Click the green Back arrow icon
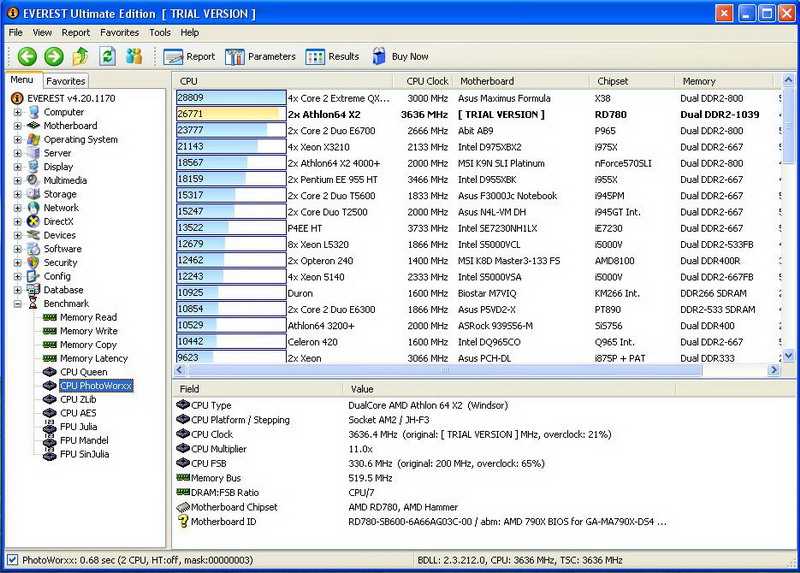Viewport: 800px width, 573px height. click(27, 57)
